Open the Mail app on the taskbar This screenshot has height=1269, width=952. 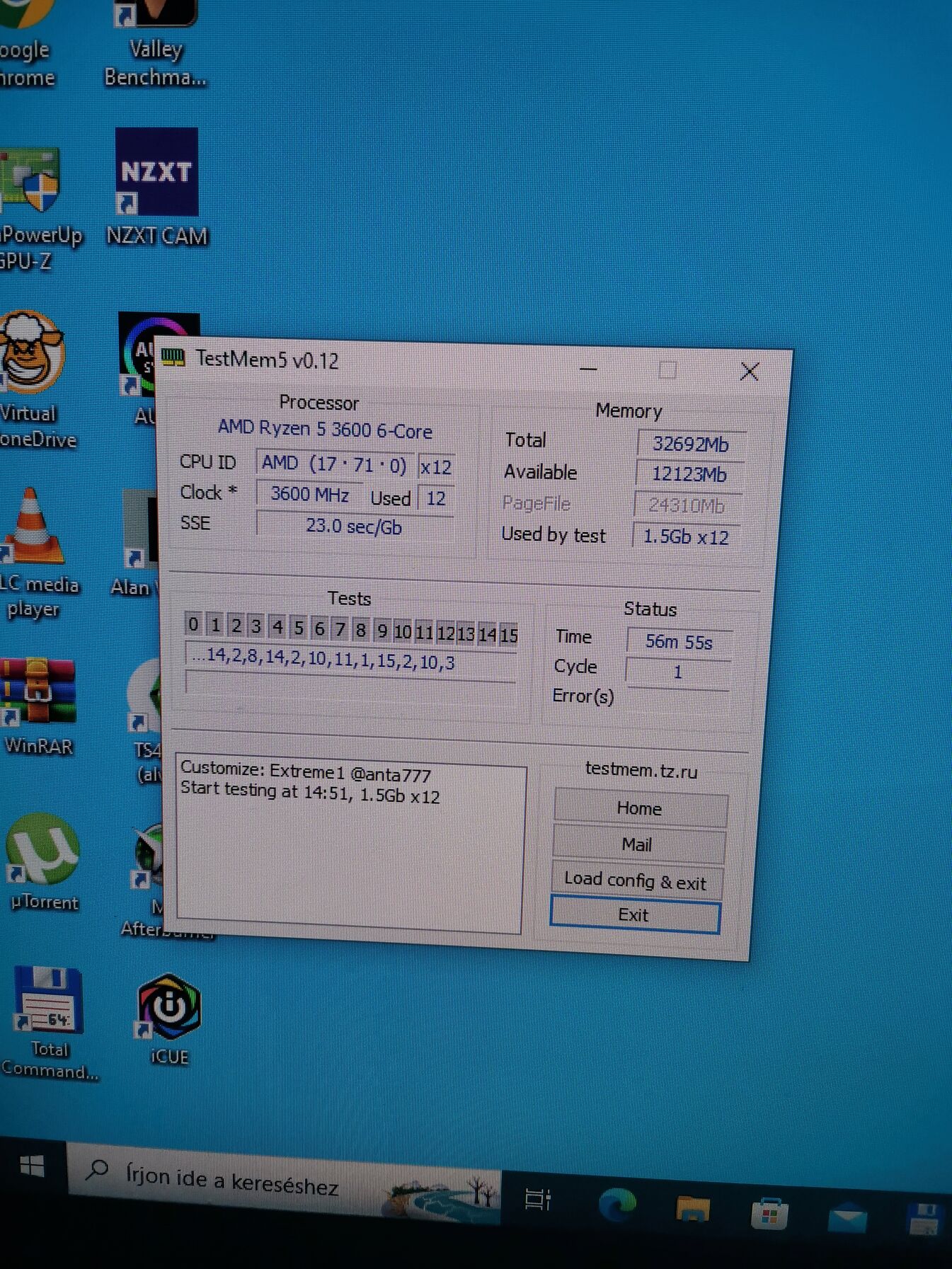pyautogui.click(x=847, y=1218)
